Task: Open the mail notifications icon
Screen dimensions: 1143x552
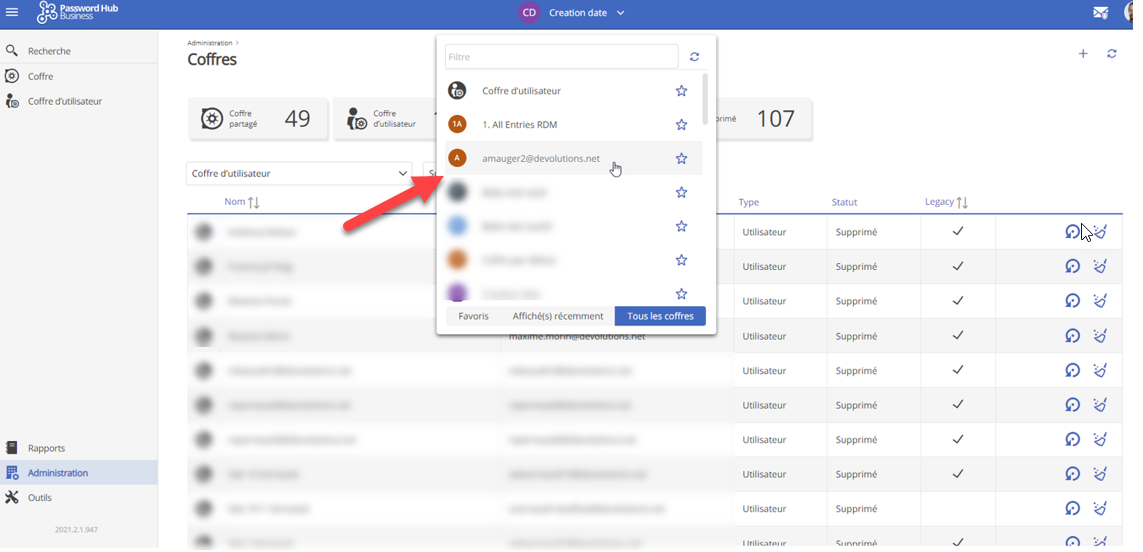Action: coord(1100,13)
